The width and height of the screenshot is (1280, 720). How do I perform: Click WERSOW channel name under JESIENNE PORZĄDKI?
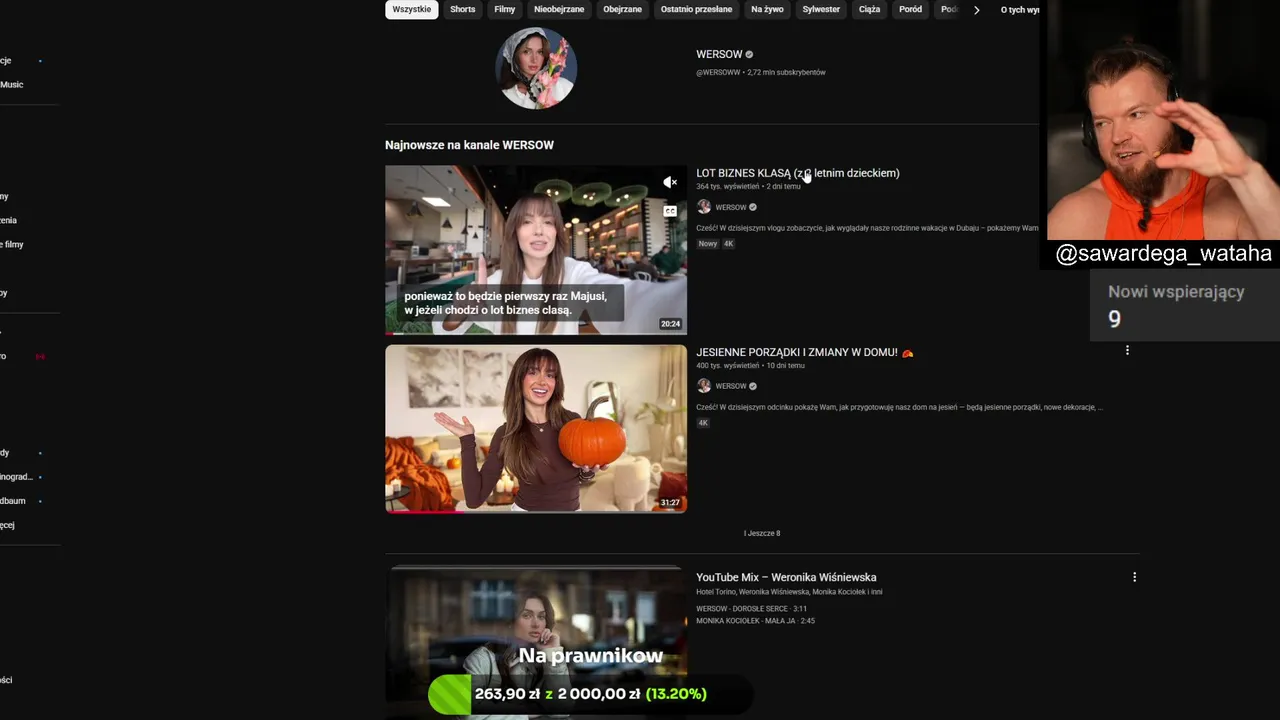(x=731, y=386)
